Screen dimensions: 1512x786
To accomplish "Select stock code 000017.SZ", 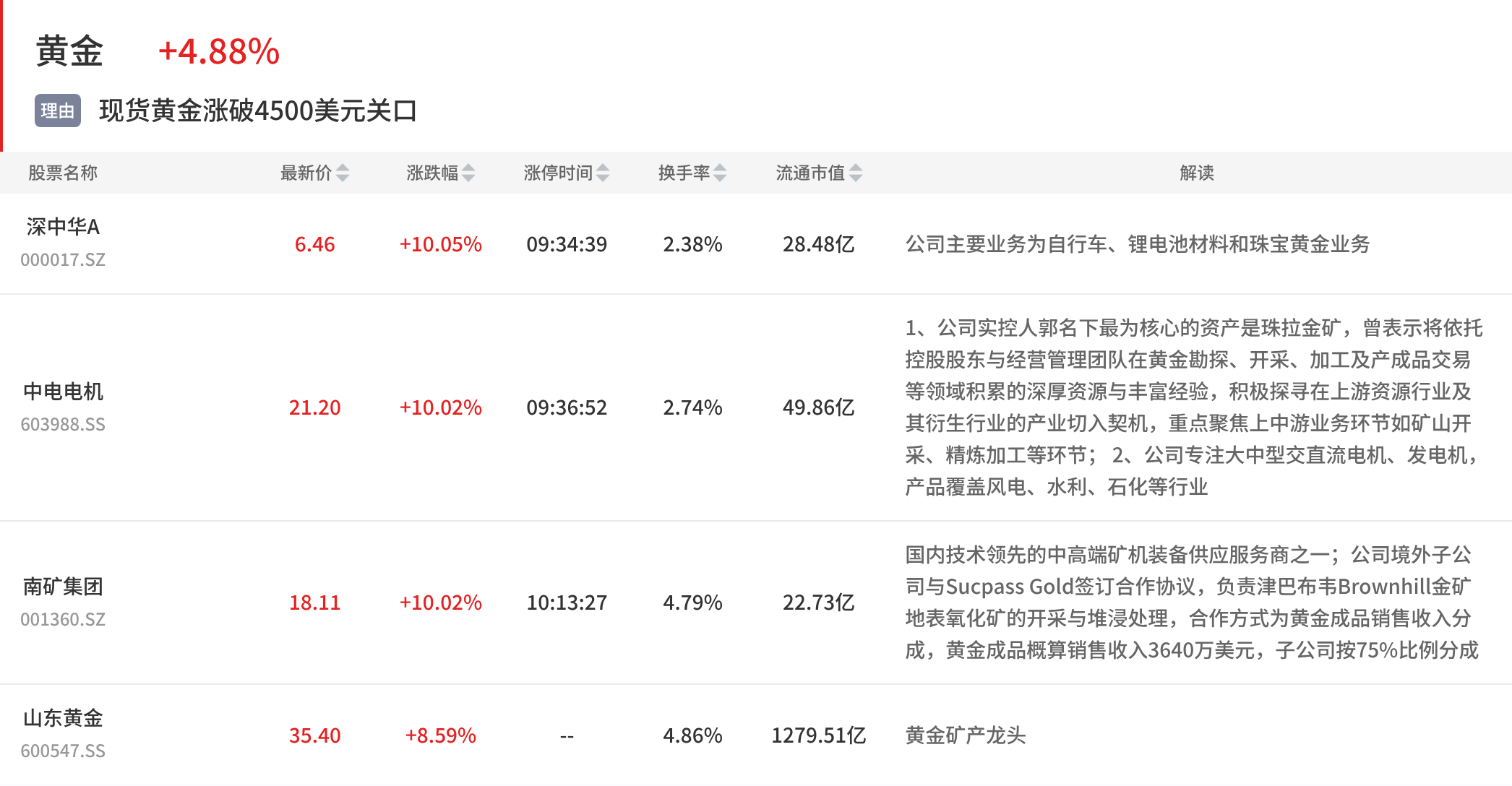I will (63, 259).
